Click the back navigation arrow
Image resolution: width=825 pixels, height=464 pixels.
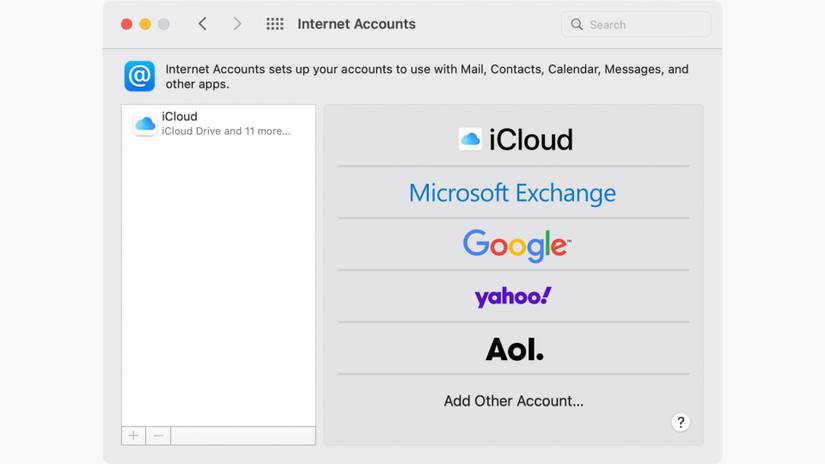203,24
